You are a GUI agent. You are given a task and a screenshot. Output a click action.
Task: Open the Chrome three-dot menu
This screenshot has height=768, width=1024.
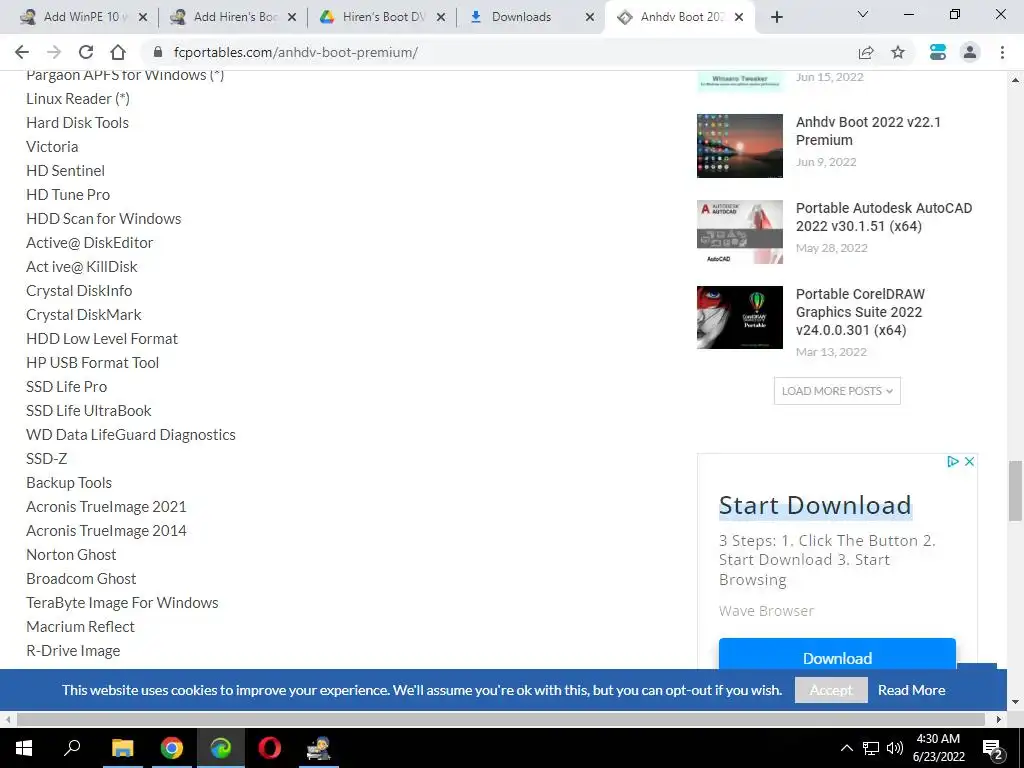click(1002, 52)
